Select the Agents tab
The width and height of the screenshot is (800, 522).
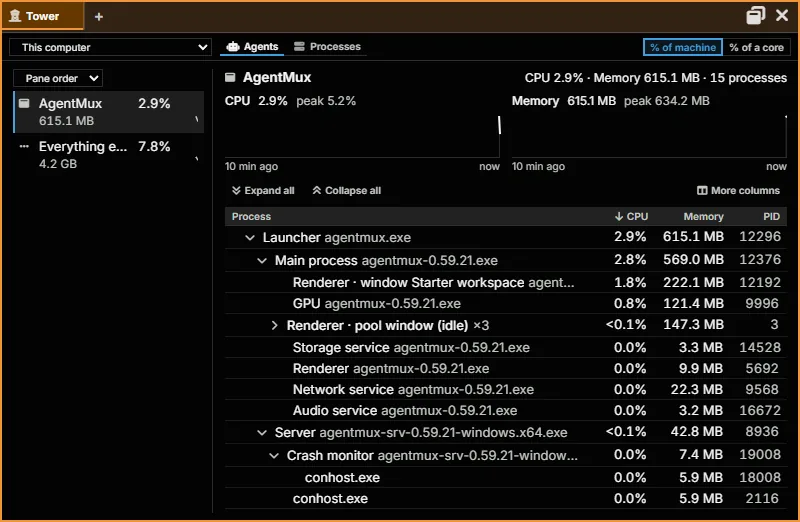point(253,47)
